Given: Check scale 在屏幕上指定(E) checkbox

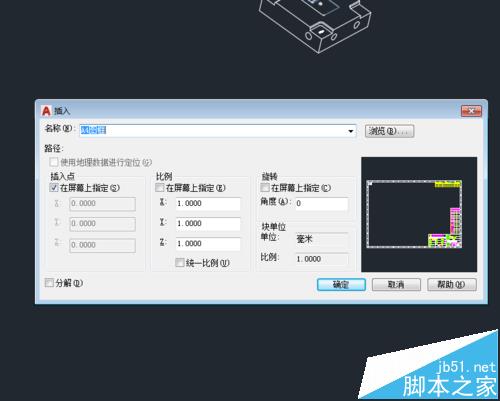Looking at the screenshot, I should [160, 187].
